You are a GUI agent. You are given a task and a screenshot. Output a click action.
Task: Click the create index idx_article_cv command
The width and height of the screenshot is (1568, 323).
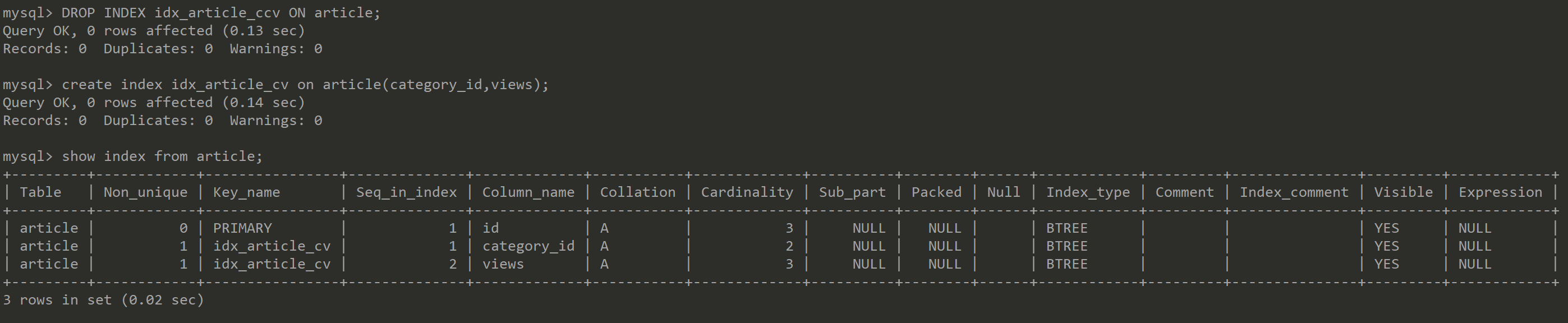tap(305, 85)
